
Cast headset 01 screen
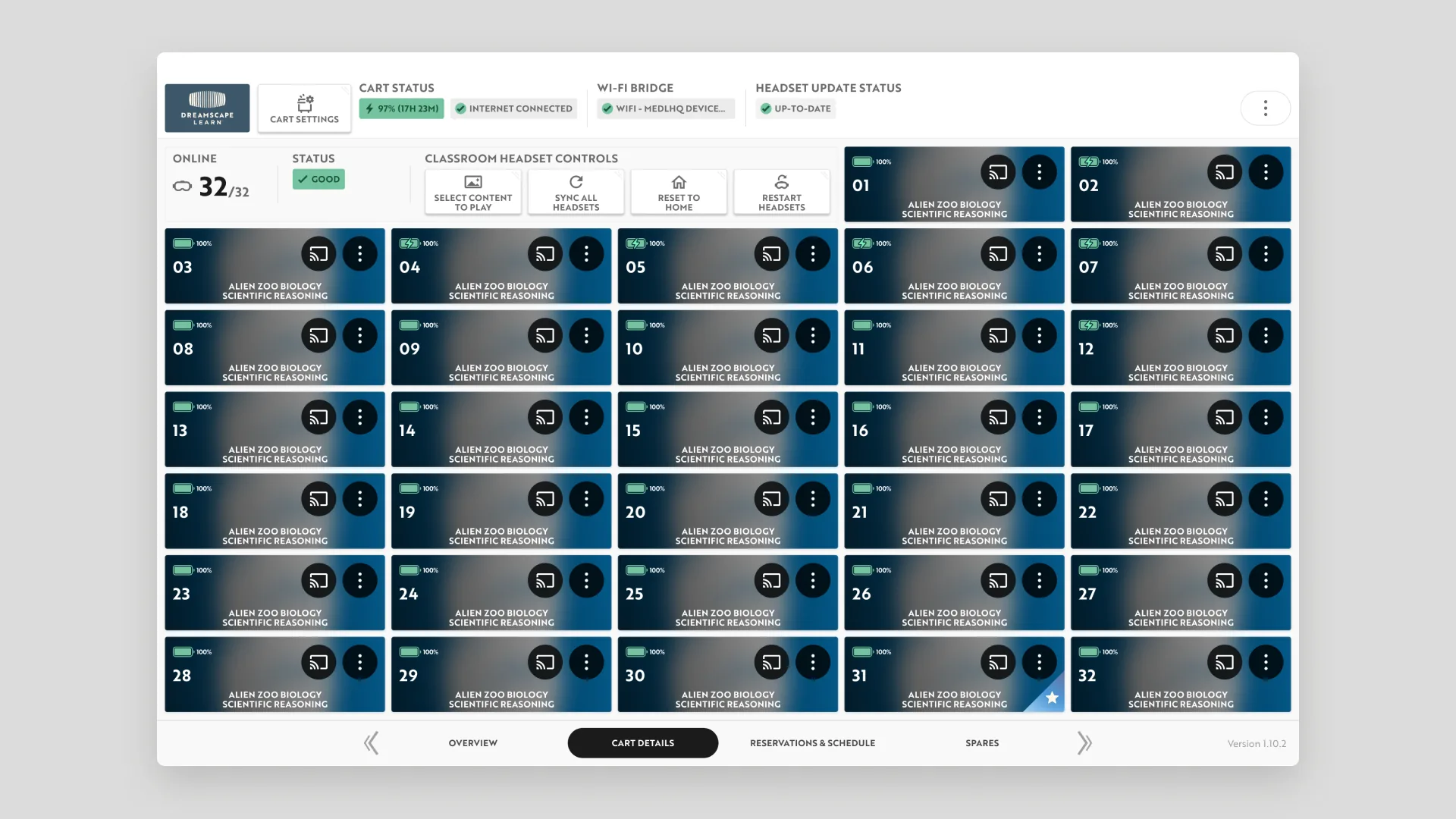[x=998, y=172]
